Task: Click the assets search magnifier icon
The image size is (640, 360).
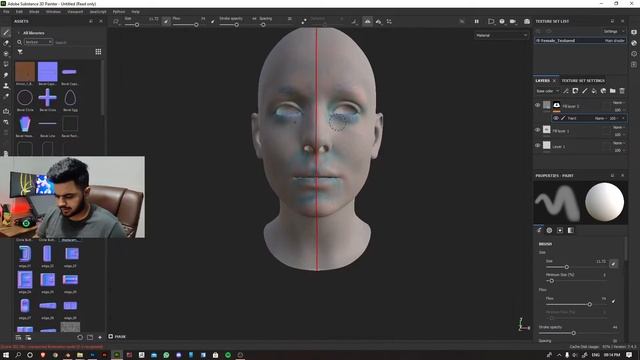Action: (x=19, y=42)
